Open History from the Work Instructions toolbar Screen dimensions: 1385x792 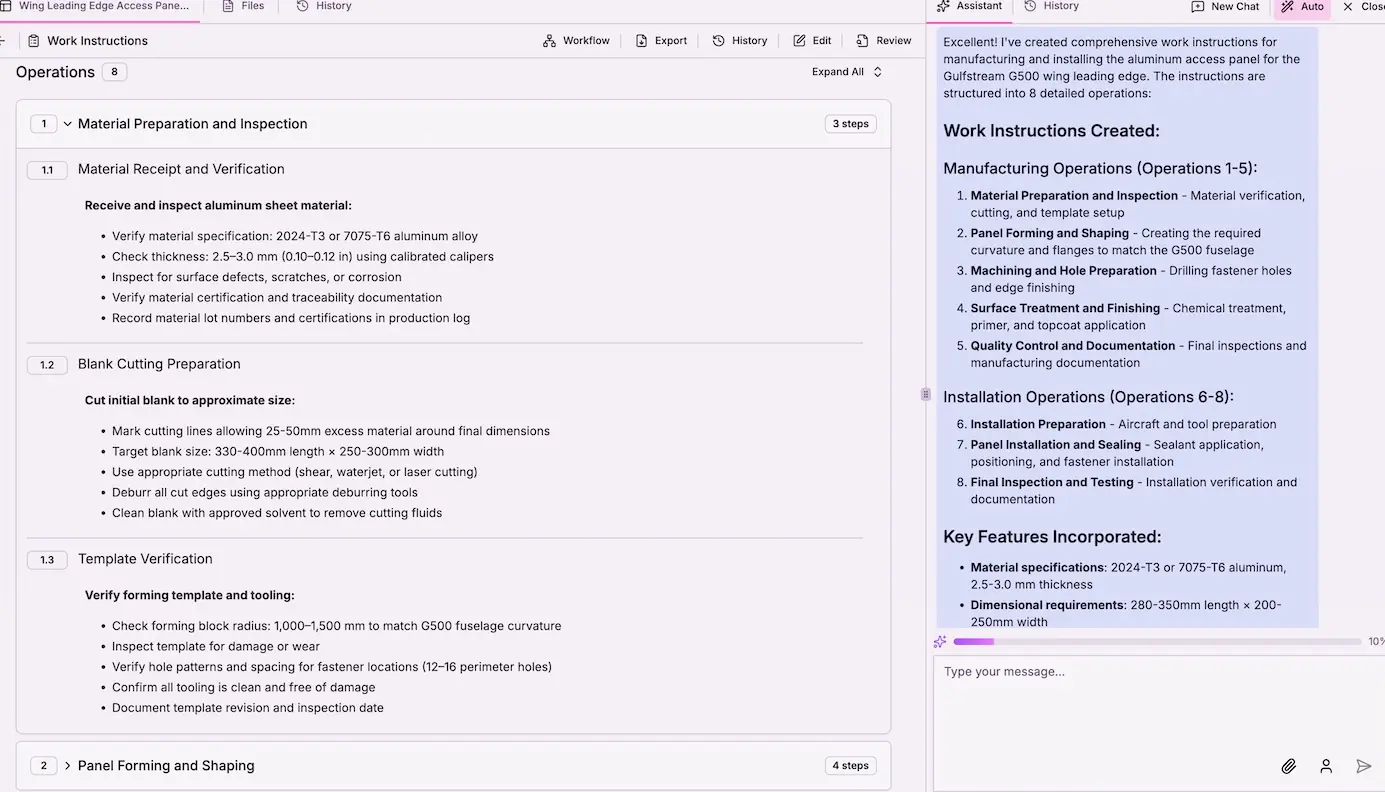tap(719, 40)
